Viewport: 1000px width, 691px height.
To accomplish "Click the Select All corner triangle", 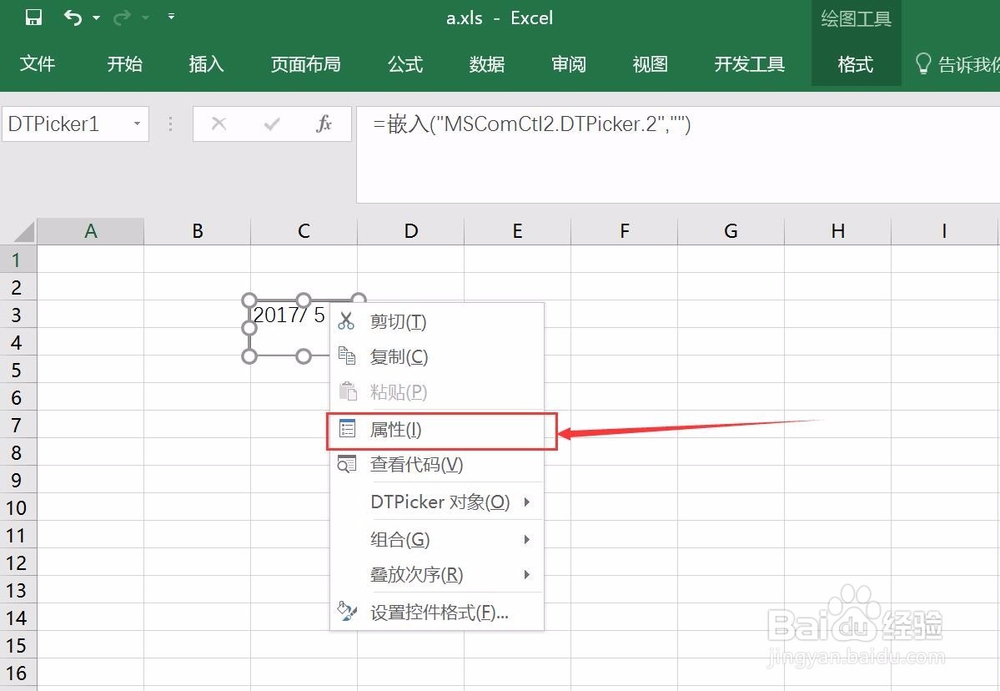I will [x=23, y=231].
